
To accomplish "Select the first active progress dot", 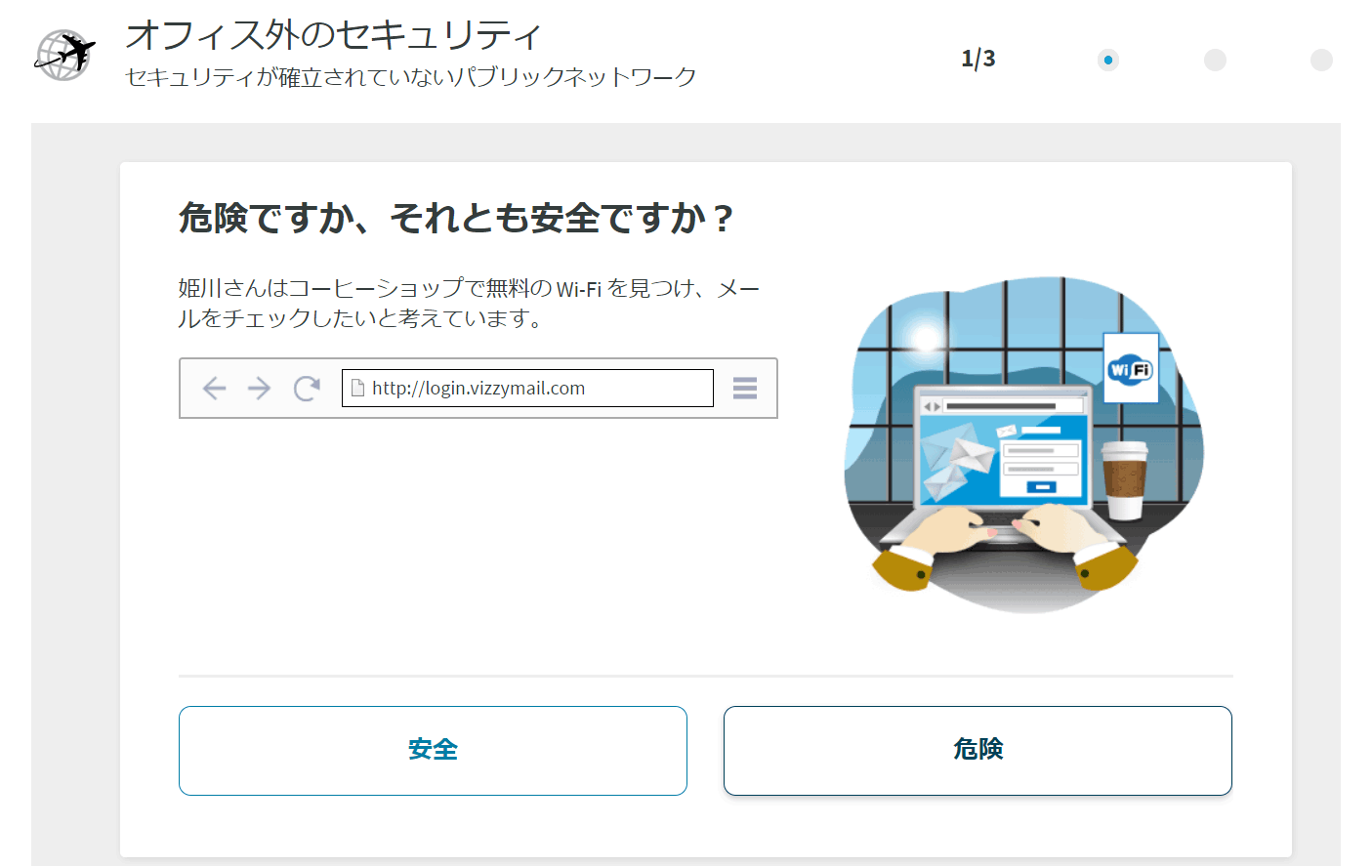I will 1107,61.
